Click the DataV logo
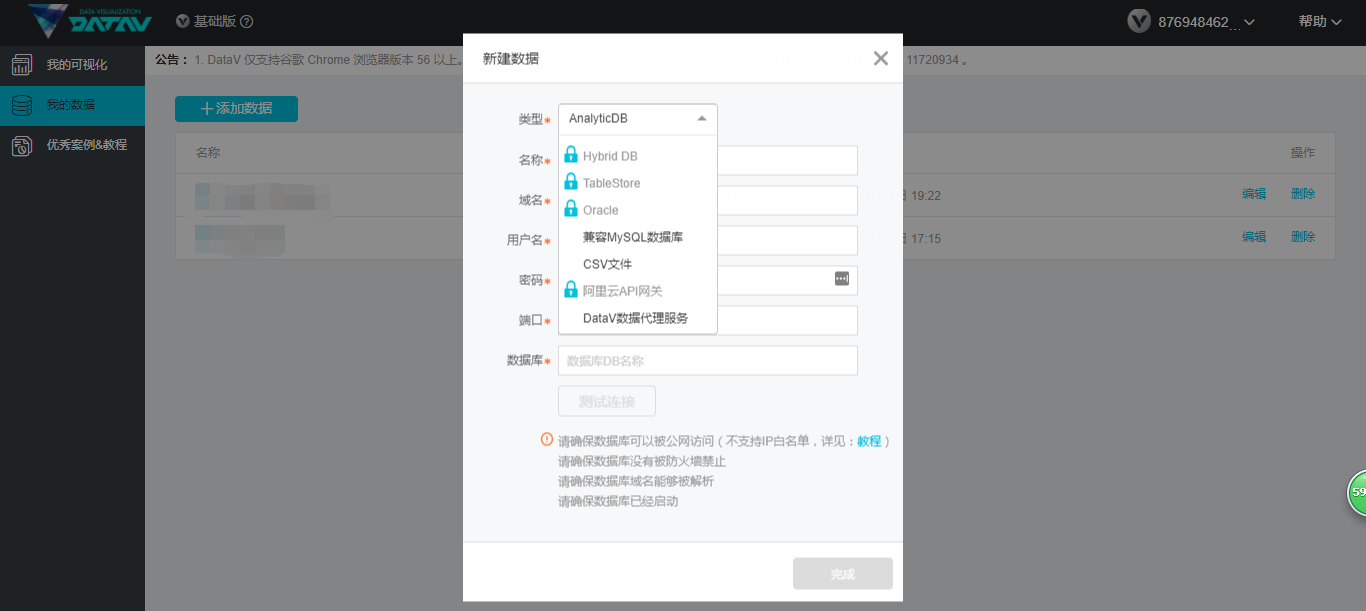Viewport: 1366px width, 611px height. click(x=90, y=21)
